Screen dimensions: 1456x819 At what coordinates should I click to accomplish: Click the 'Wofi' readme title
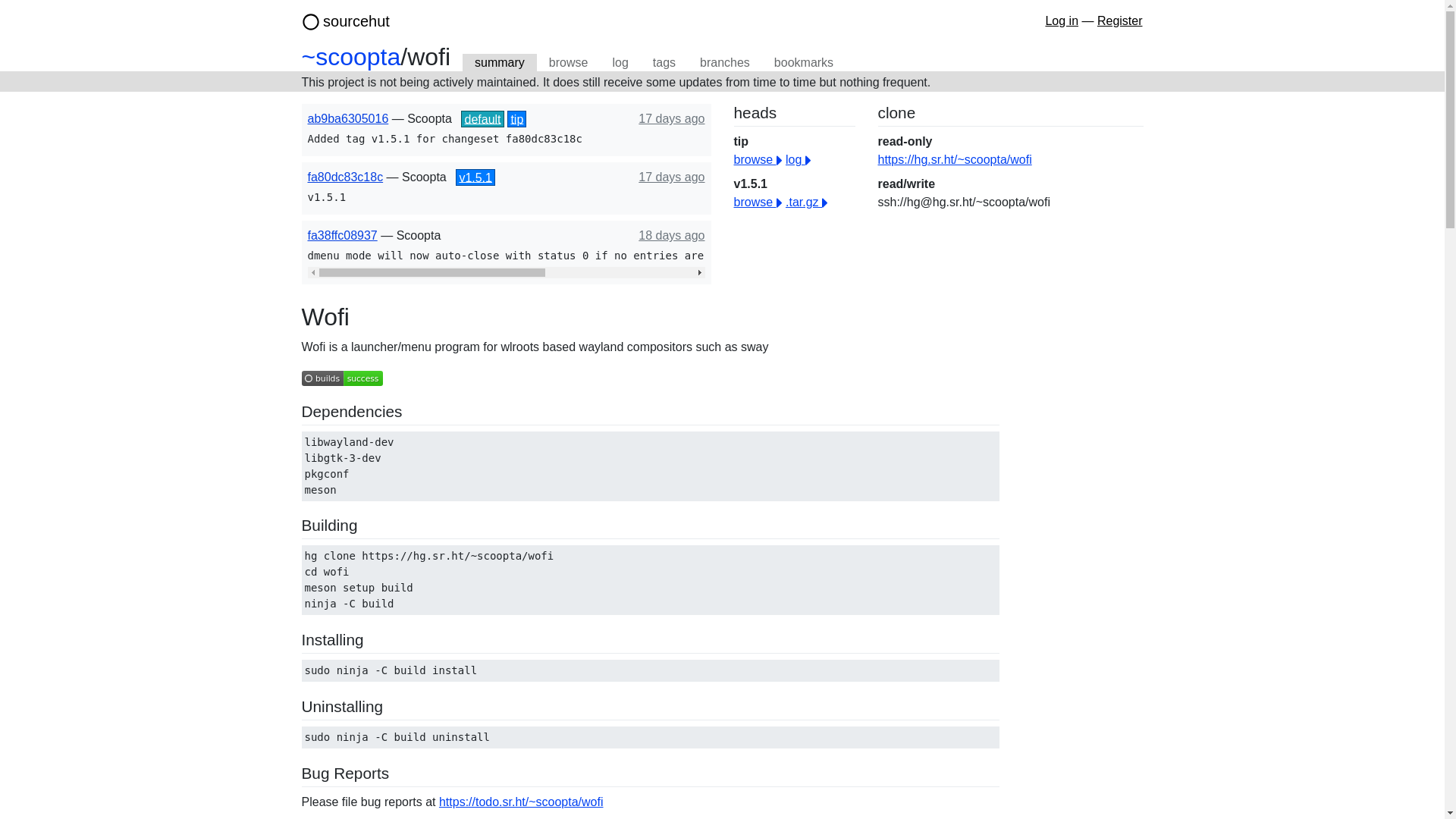click(325, 317)
